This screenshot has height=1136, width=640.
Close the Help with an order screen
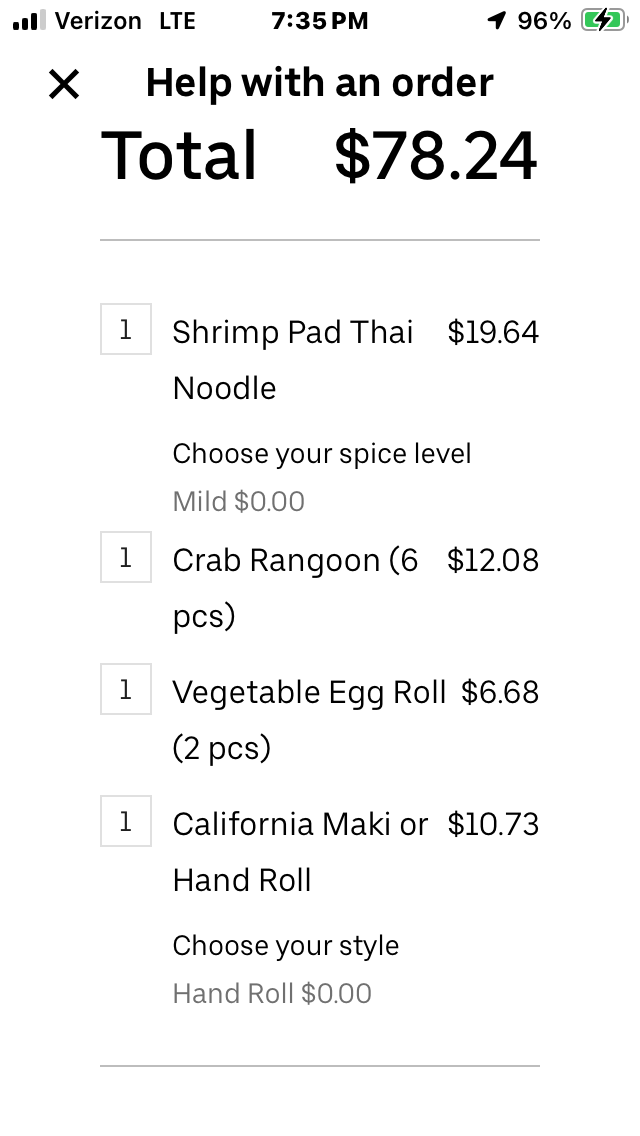[x=64, y=85]
